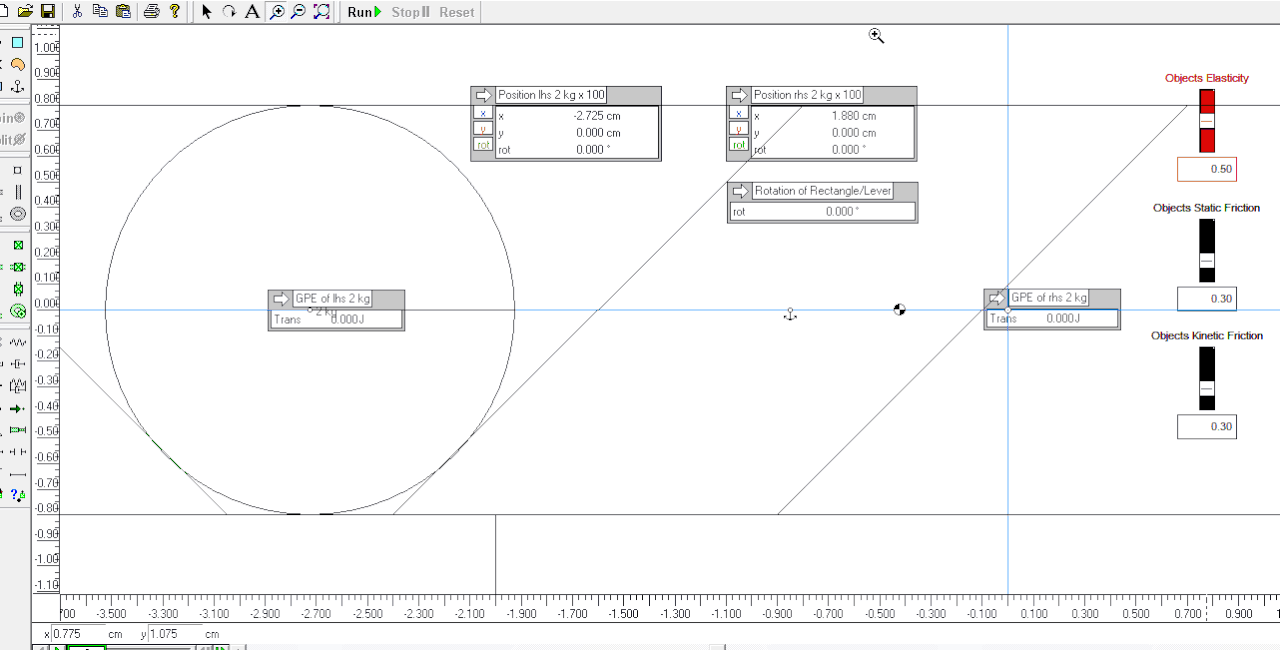
Task: Pick the Anchor tool in sidebar
Action: [18, 87]
